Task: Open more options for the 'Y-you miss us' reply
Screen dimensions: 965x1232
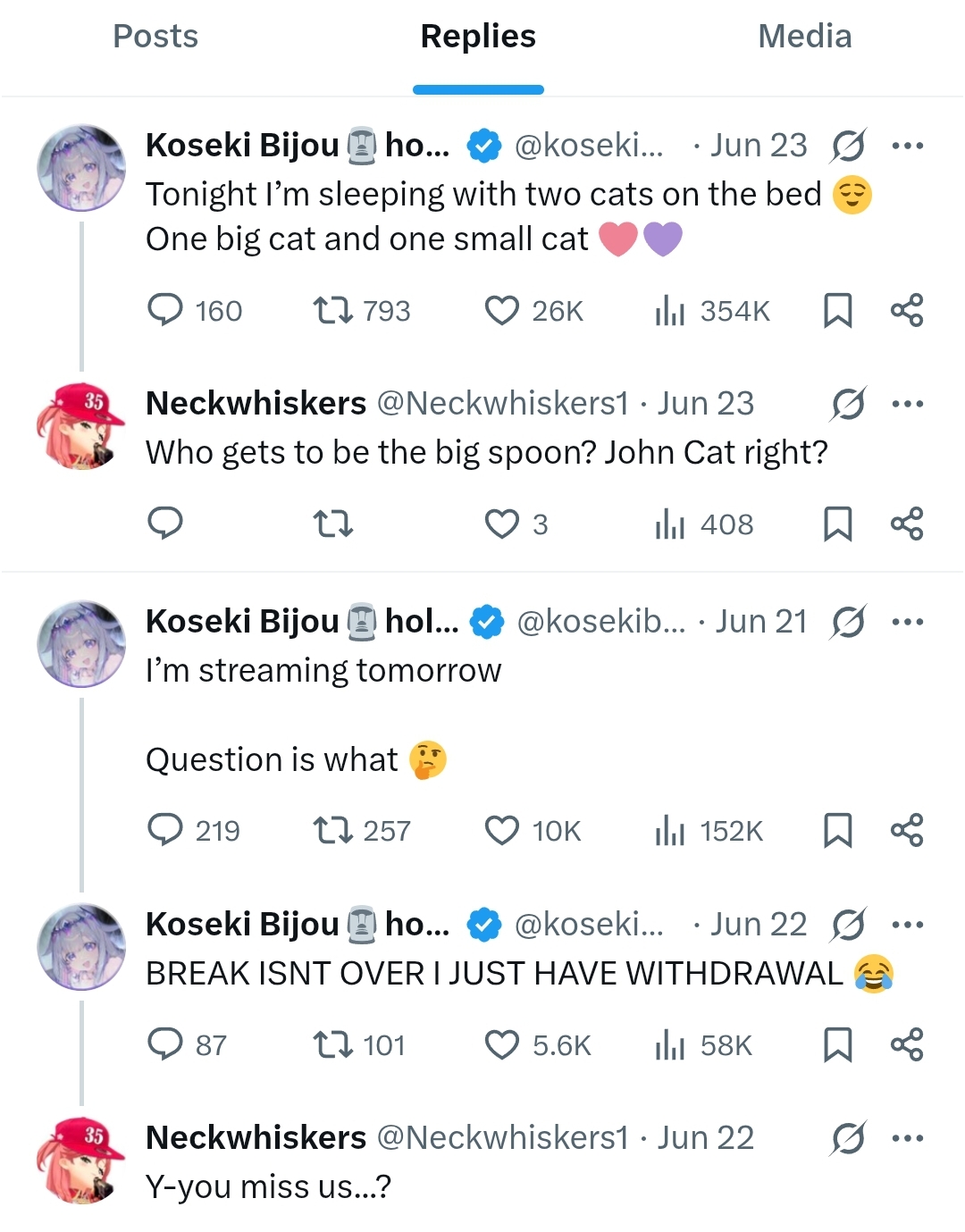Action: coord(907,1138)
